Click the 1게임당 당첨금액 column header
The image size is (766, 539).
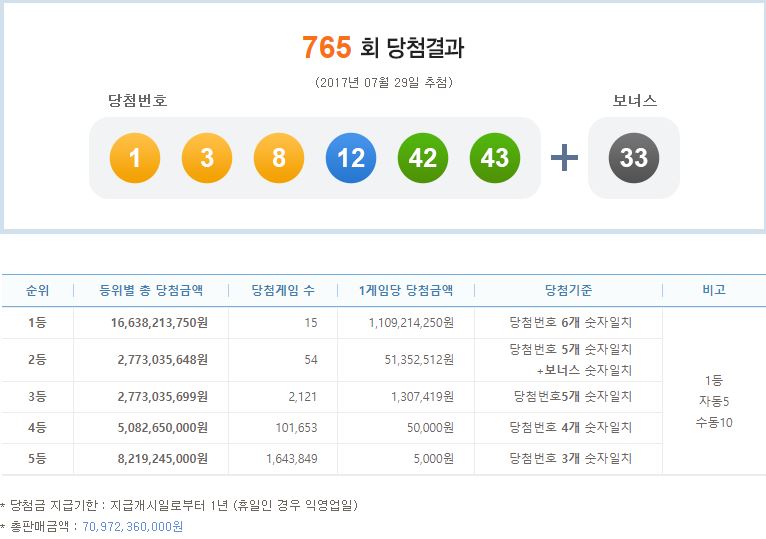[x=406, y=290]
